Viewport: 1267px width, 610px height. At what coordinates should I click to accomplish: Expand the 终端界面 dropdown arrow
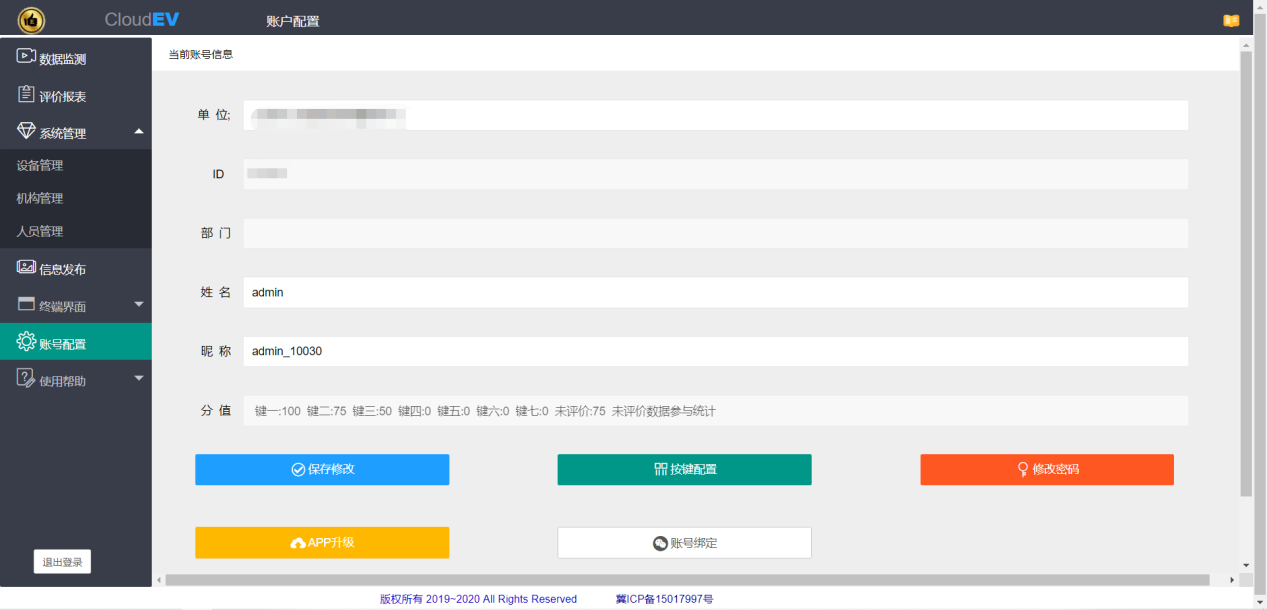[x=140, y=304]
